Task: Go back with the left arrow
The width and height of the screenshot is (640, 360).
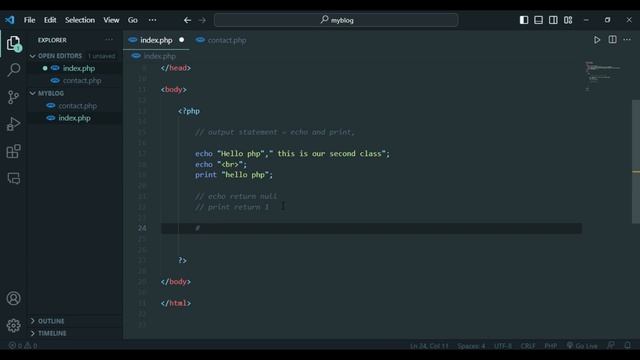Action: [x=187, y=20]
